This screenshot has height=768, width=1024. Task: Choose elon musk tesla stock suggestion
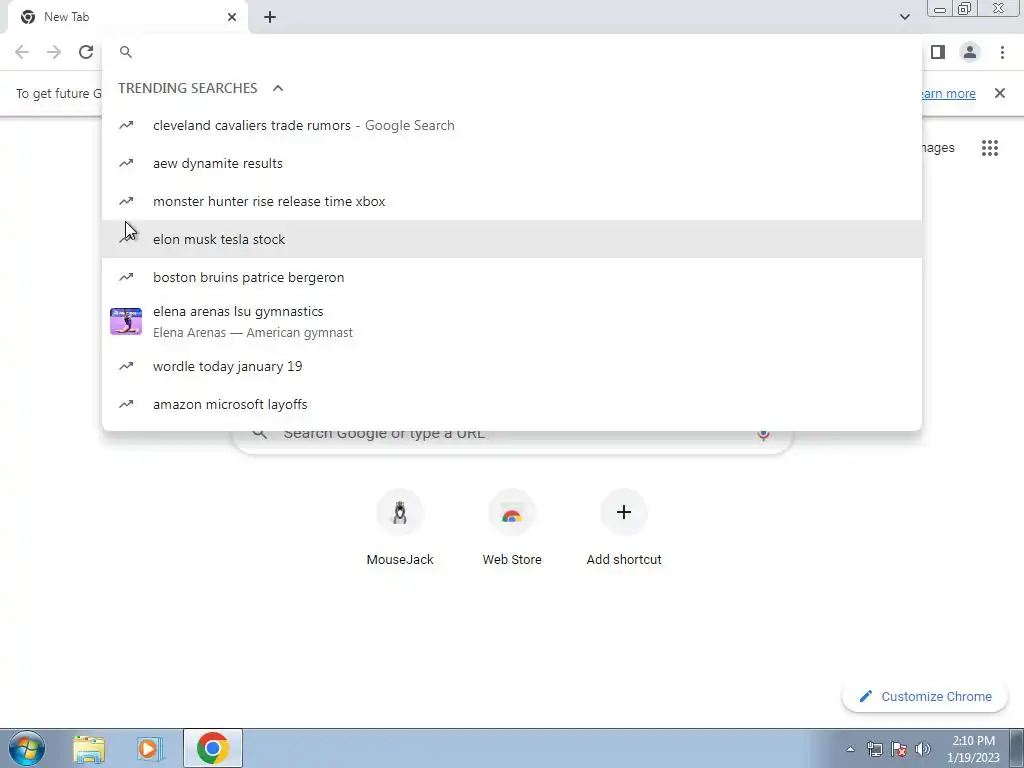(512, 239)
